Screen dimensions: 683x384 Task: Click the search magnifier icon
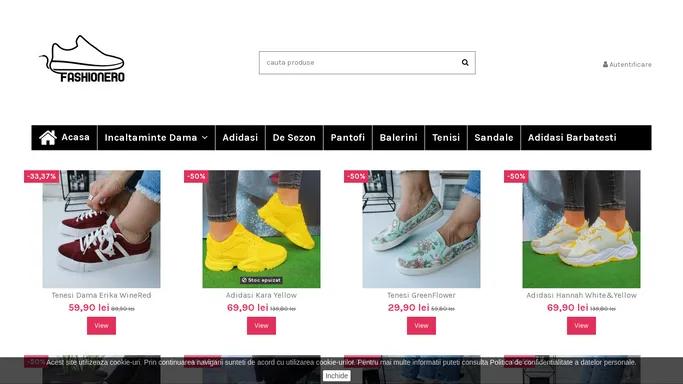click(x=465, y=62)
